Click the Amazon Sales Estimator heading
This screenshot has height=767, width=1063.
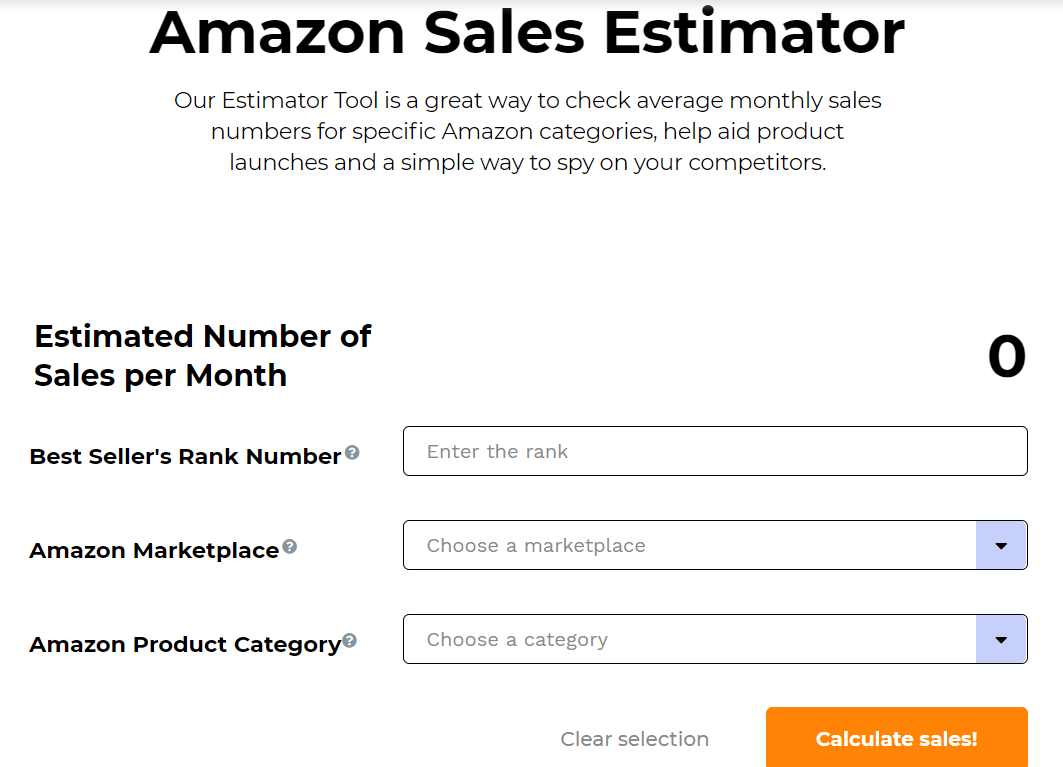coord(527,33)
